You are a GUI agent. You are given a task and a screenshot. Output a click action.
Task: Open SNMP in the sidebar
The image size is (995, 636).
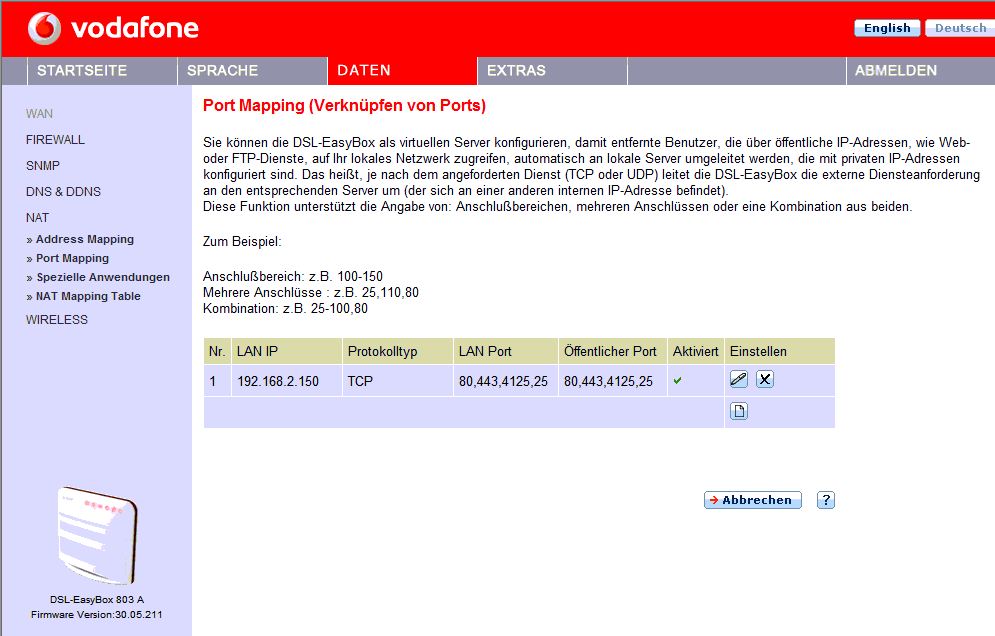pos(43,166)
